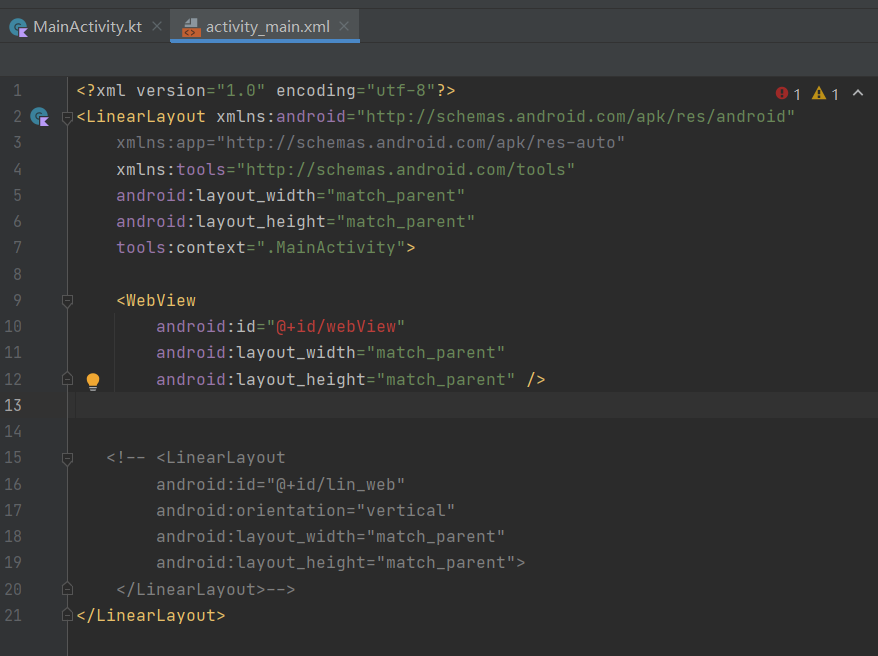878x656 pixels.
Task: Select the activity_main.xml tab
Action: (x=264, y=26)
